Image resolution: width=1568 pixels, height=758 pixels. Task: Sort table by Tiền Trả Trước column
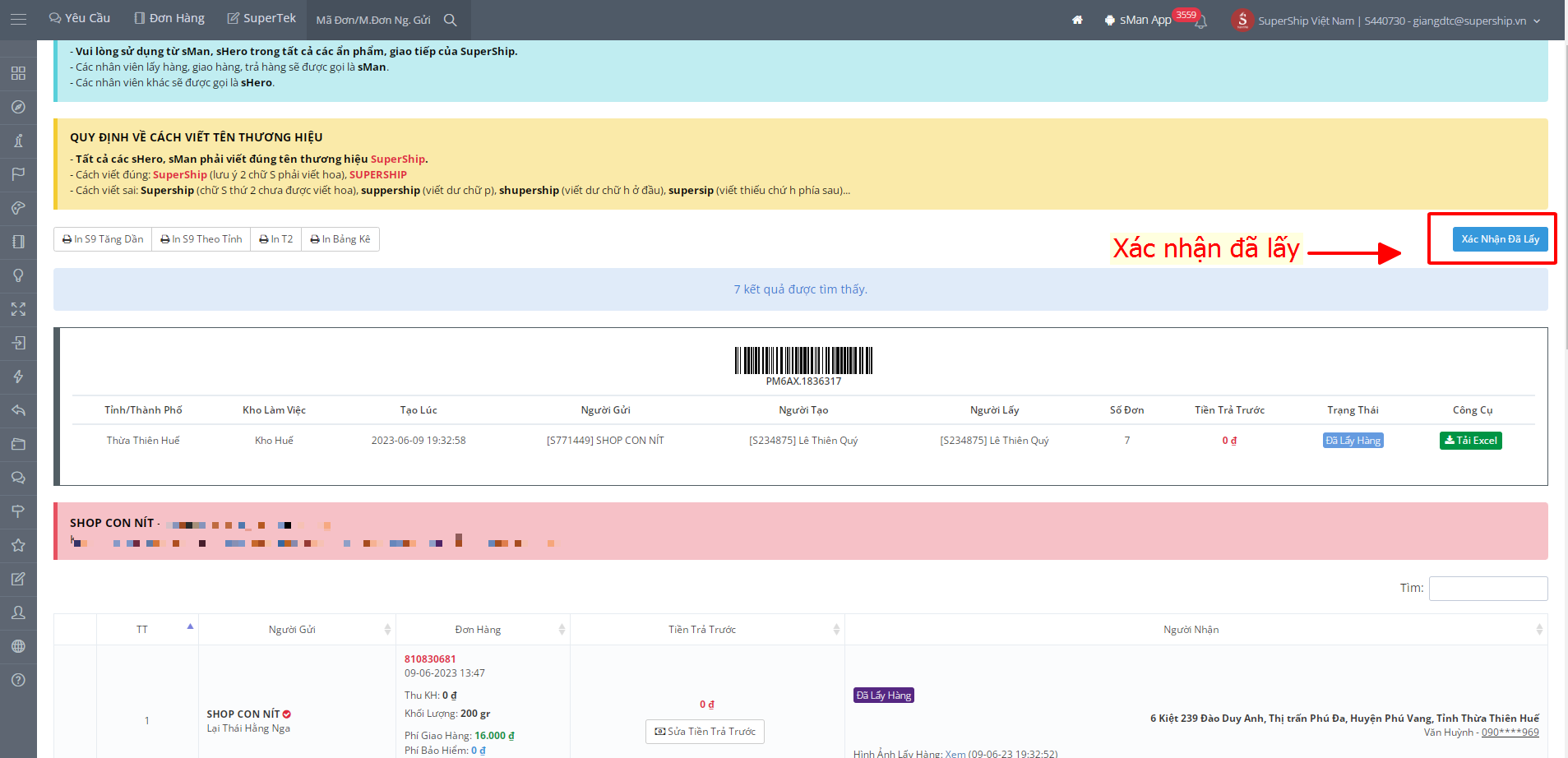(x=707, y=630)
